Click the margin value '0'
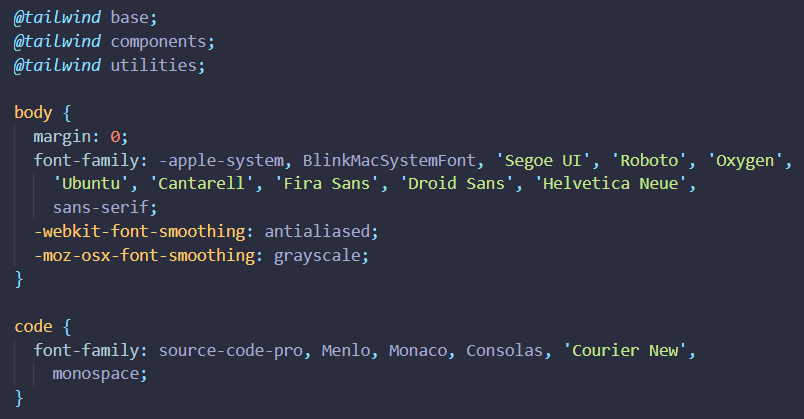 [115, 136]
